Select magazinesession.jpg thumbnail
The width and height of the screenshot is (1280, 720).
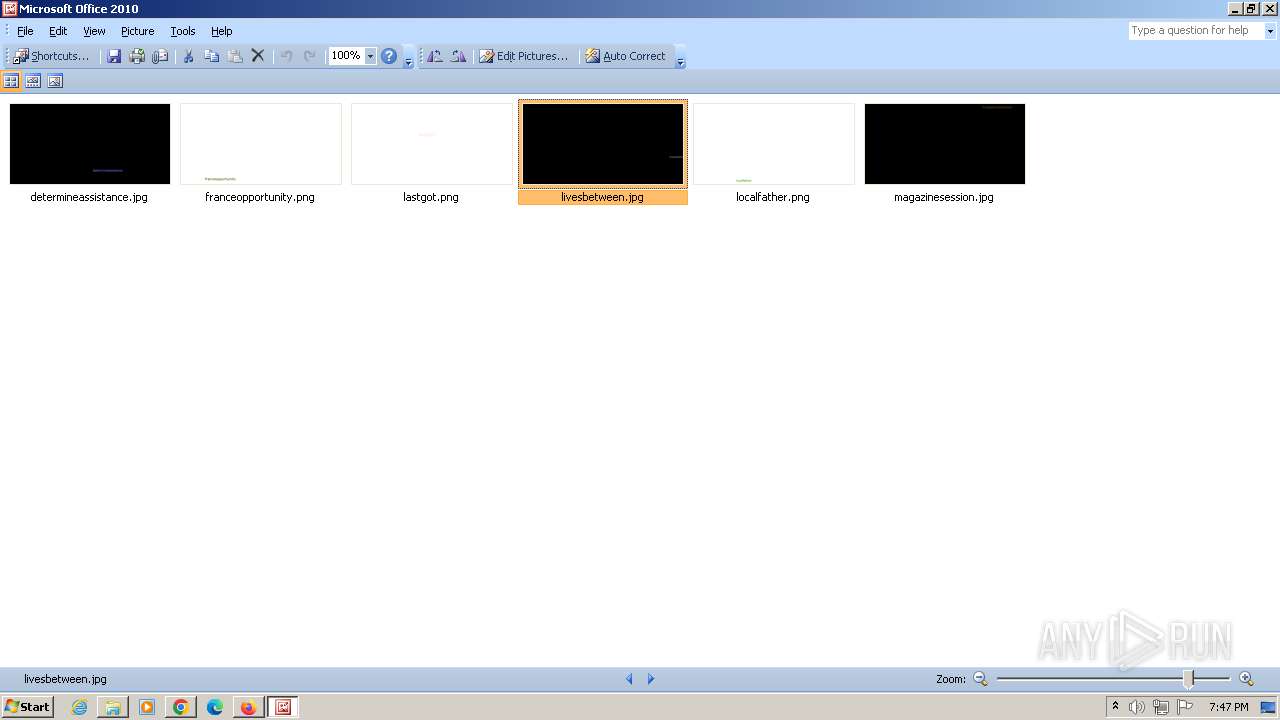pos(945,144)
